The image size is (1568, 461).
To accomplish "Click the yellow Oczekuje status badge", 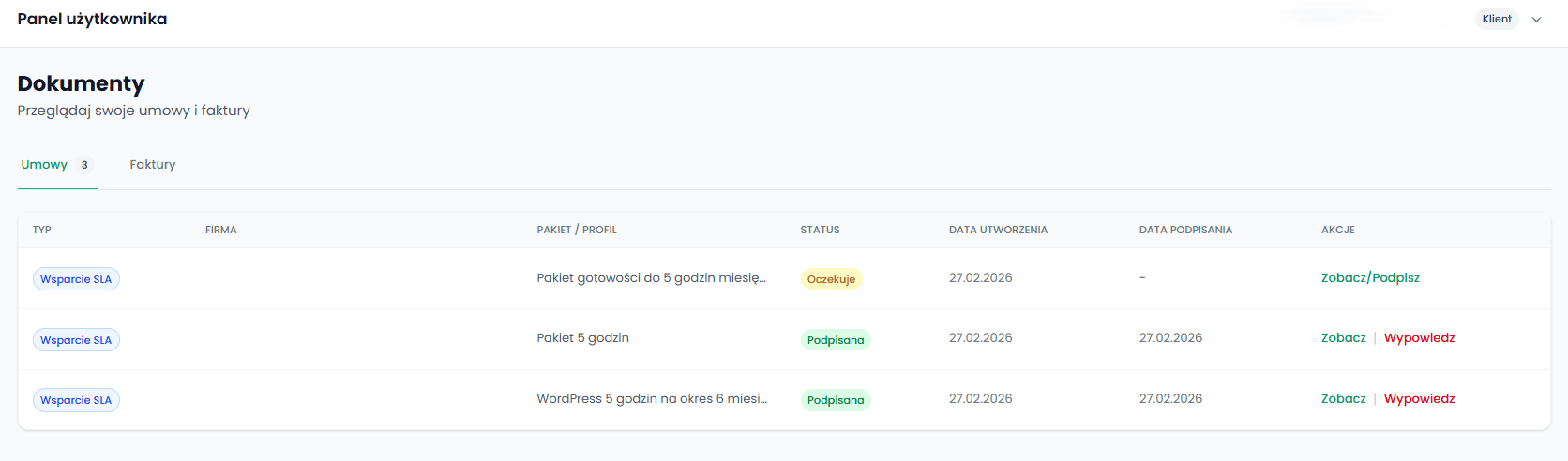I will pos(831,279).
